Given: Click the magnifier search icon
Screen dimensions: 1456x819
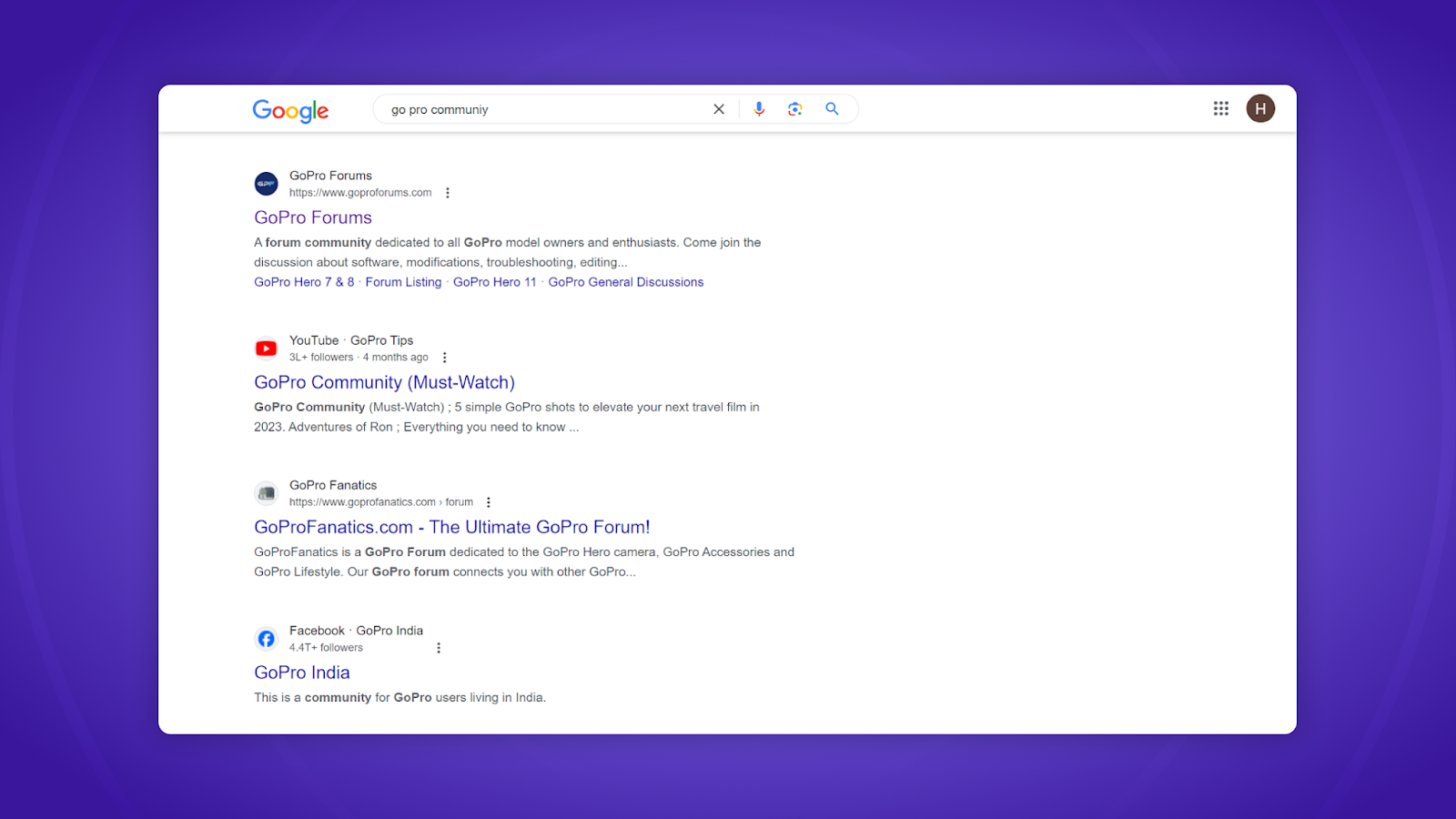Looking at the screenshot, I should tap(832, 109).
